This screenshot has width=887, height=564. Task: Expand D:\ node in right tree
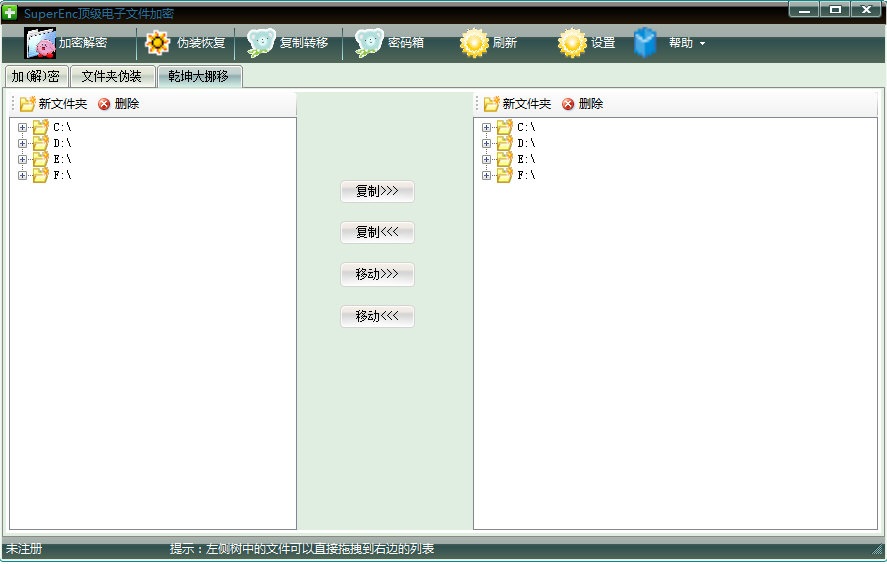(486, 144)
